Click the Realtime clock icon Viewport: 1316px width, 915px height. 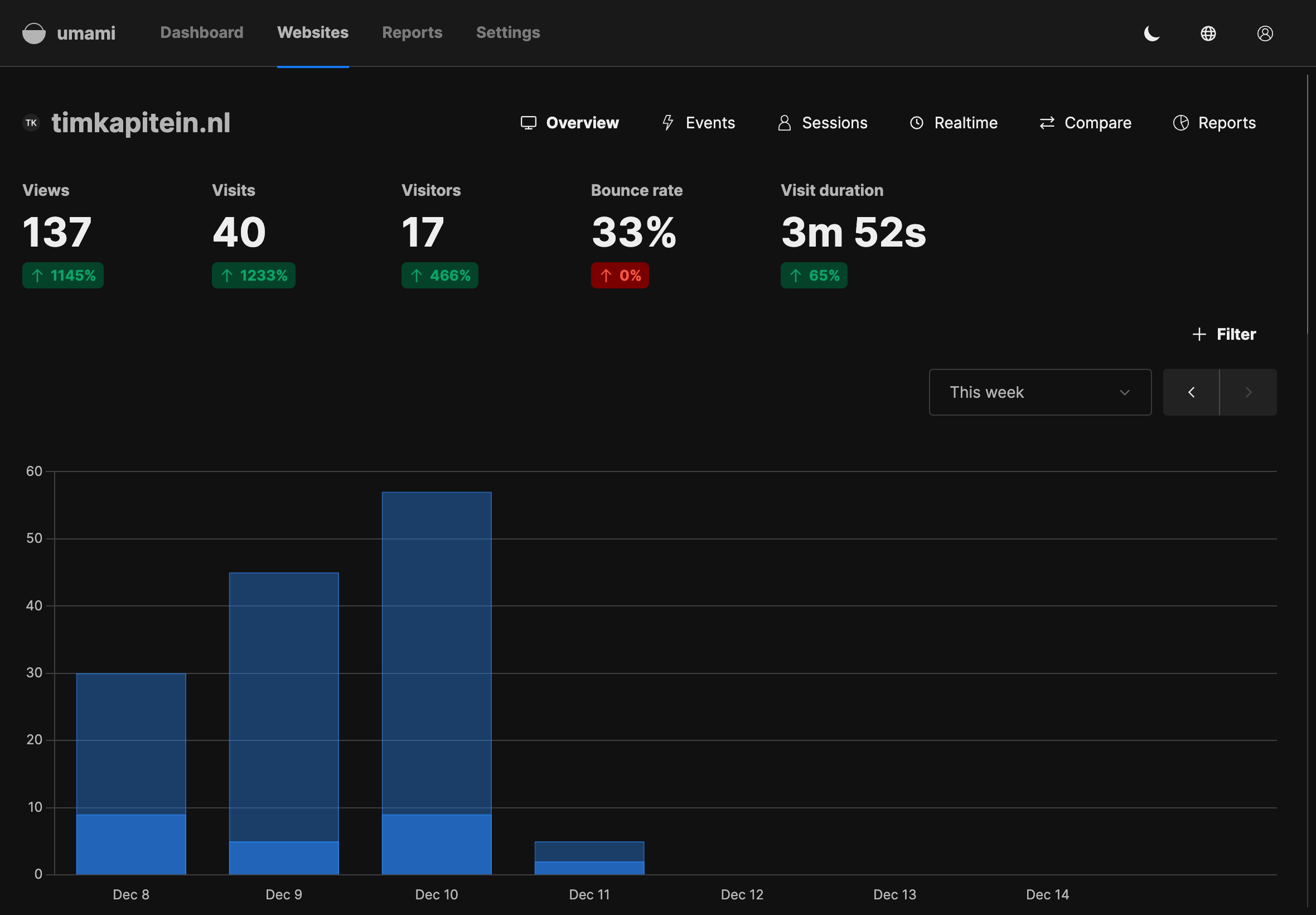917,122
